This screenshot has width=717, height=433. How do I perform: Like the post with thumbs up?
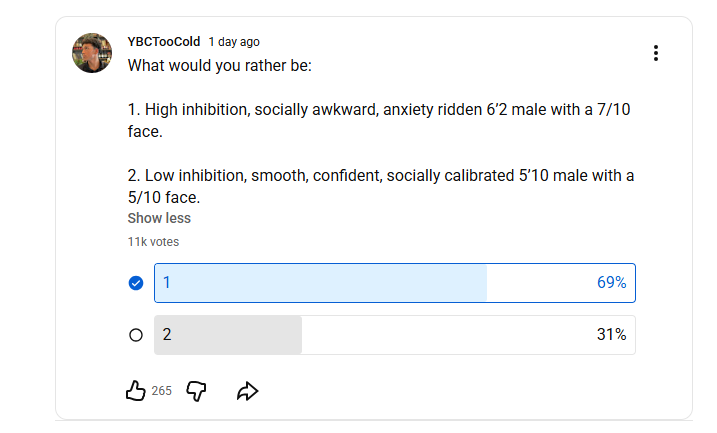click(x=136, y=391)
